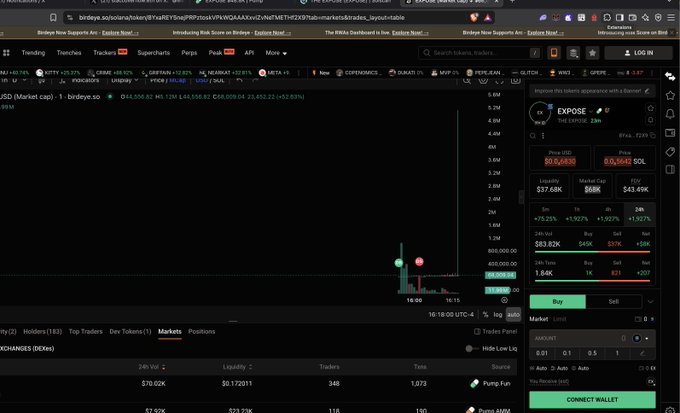Add EXPOSE token to favorites star
The width and height of the screenshot is (680, 413).
point(651,108)
